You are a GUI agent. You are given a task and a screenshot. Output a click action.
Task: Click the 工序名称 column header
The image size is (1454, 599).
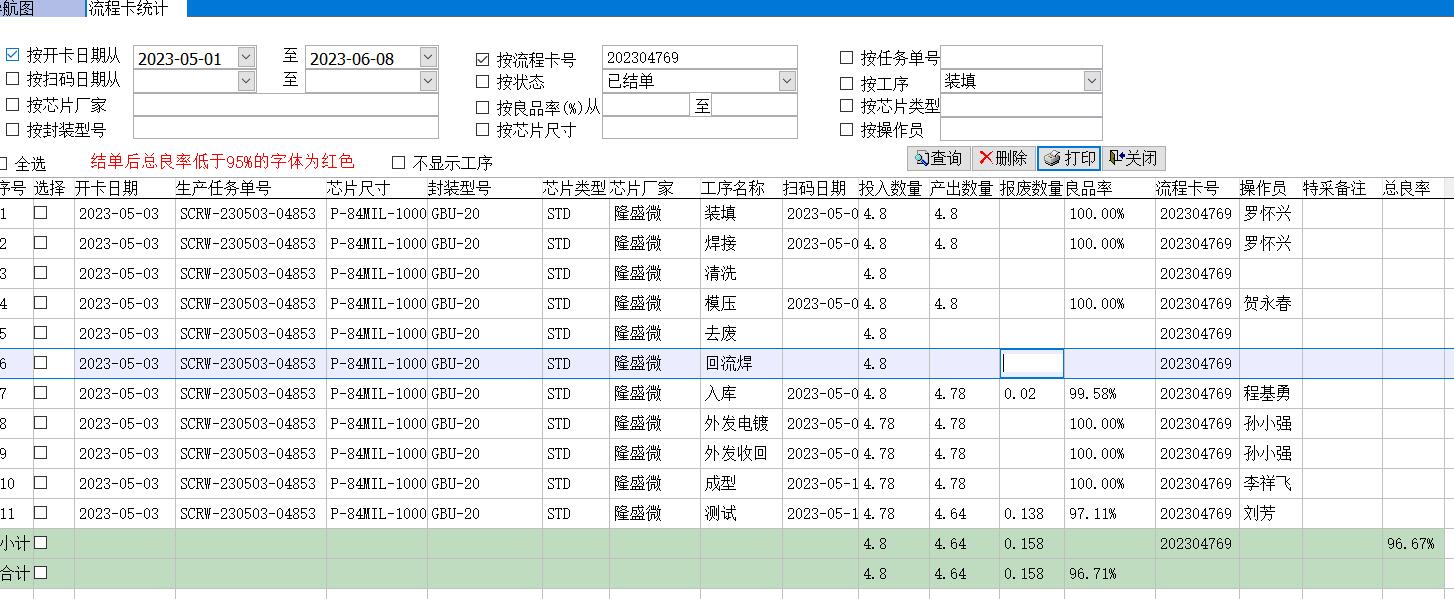click(732, 188)
